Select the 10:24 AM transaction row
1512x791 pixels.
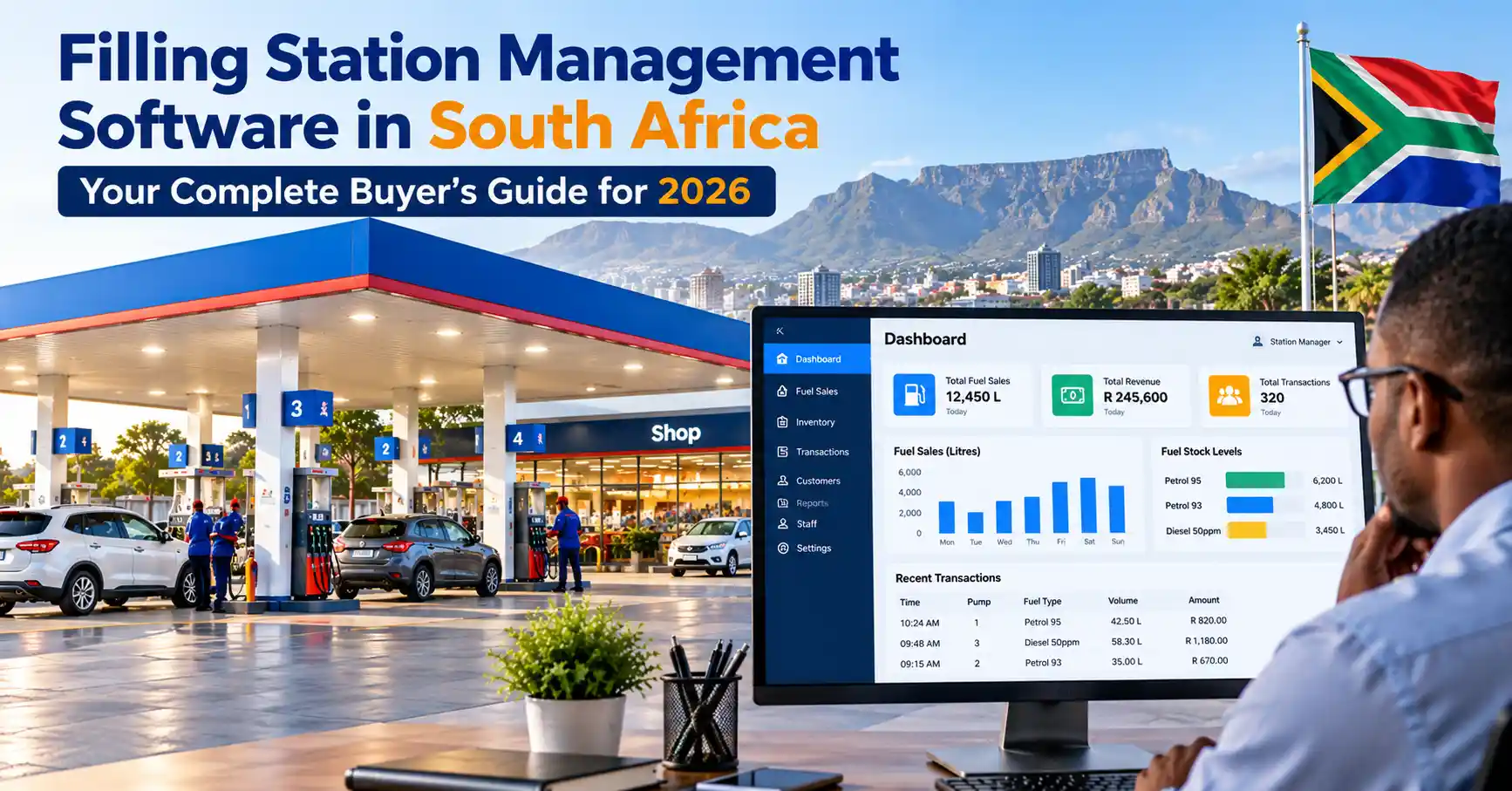1063,622
